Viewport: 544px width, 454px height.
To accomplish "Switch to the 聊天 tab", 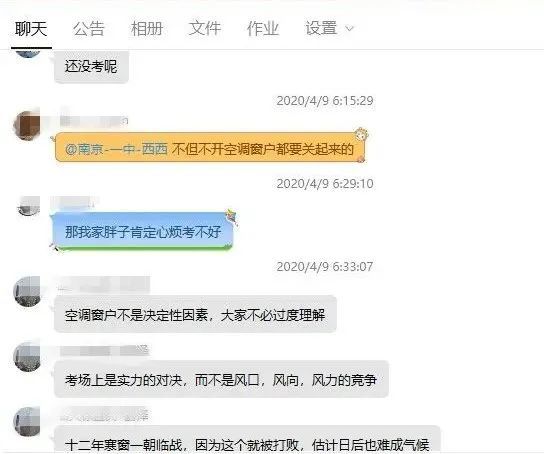I will tap(31, 28).
